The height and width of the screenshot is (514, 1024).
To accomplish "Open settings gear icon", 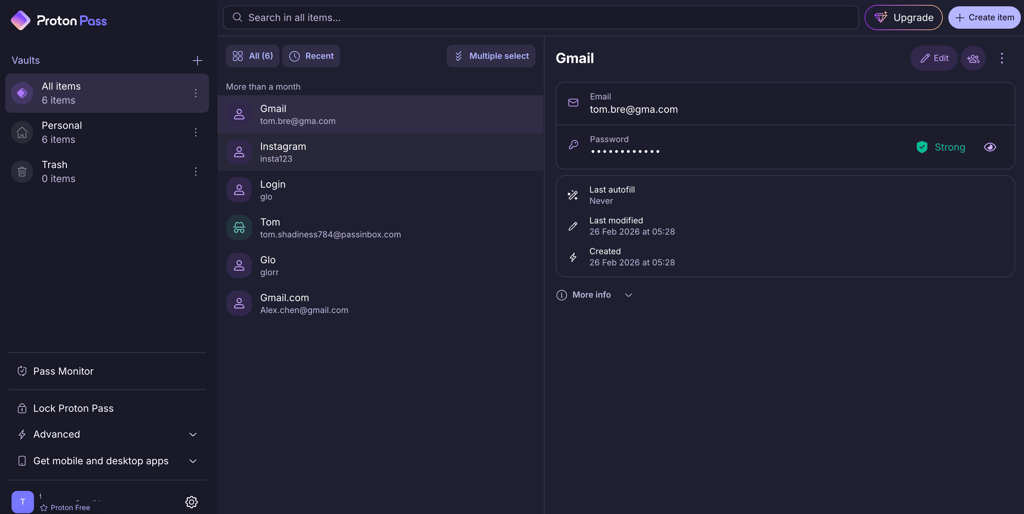I will [x=191, y=502].
